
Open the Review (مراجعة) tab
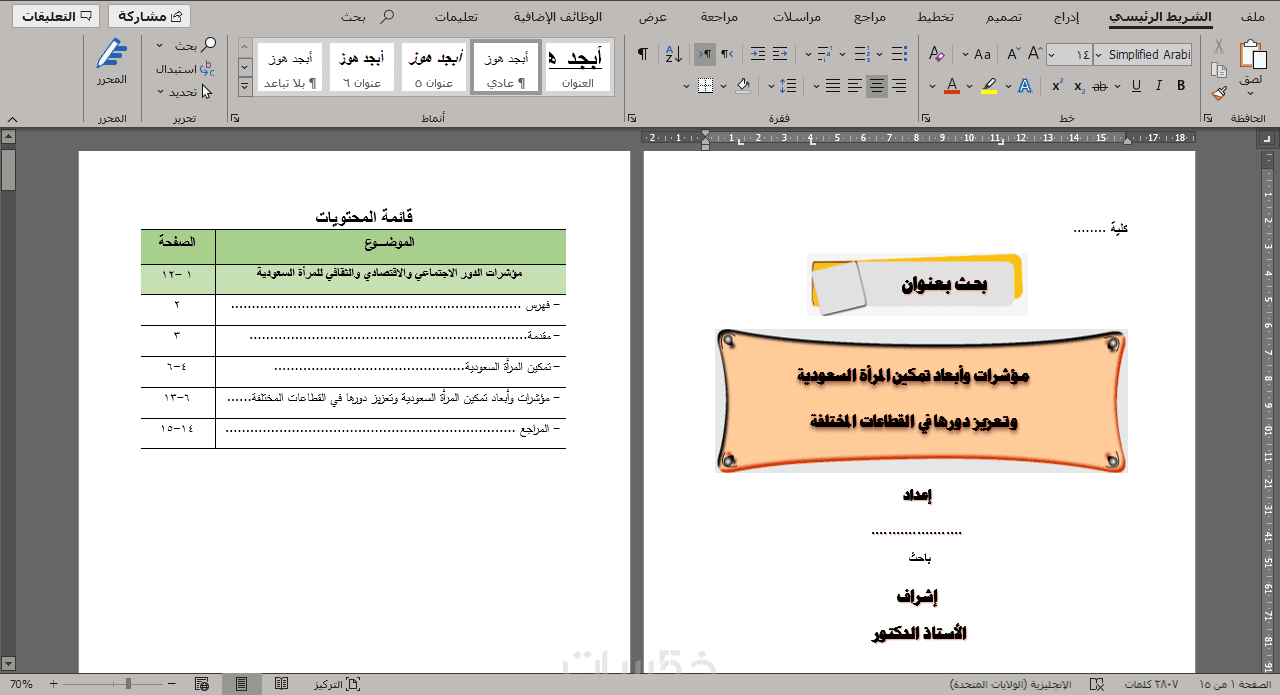pos(719,17)
